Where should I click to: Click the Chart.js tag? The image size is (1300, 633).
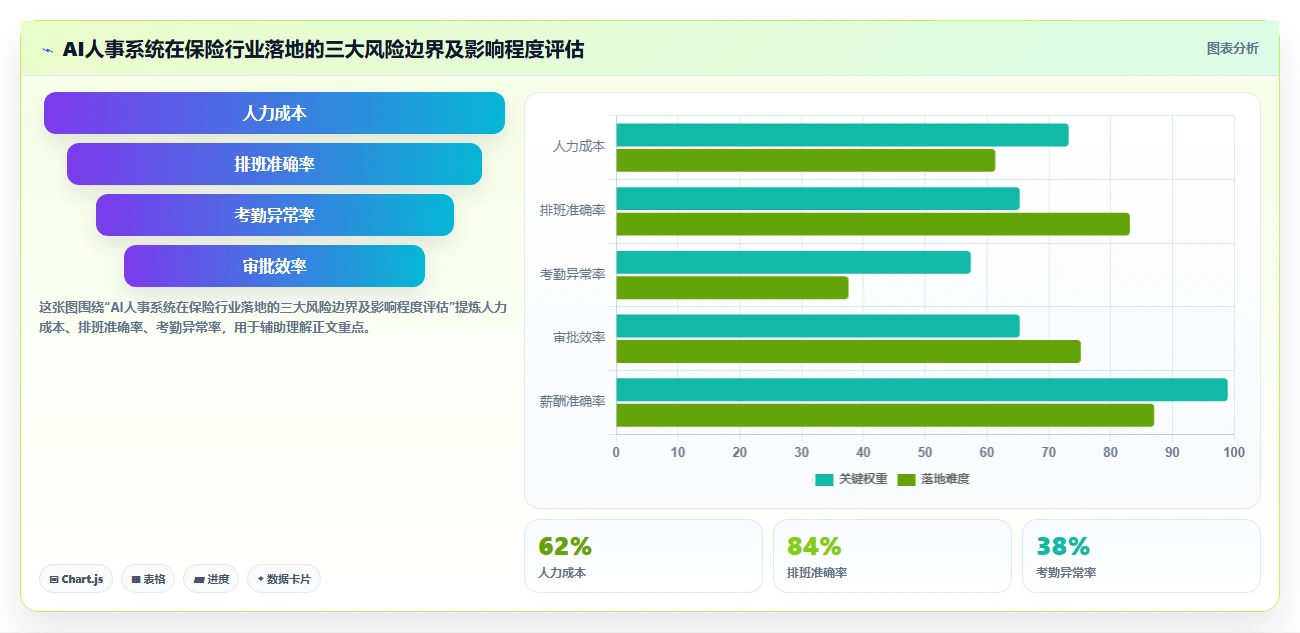click(x=76, y=579)
